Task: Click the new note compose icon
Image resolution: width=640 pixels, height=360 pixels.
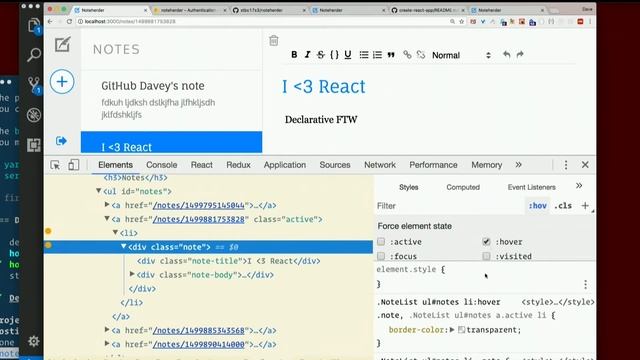Action: pos(62,44)
